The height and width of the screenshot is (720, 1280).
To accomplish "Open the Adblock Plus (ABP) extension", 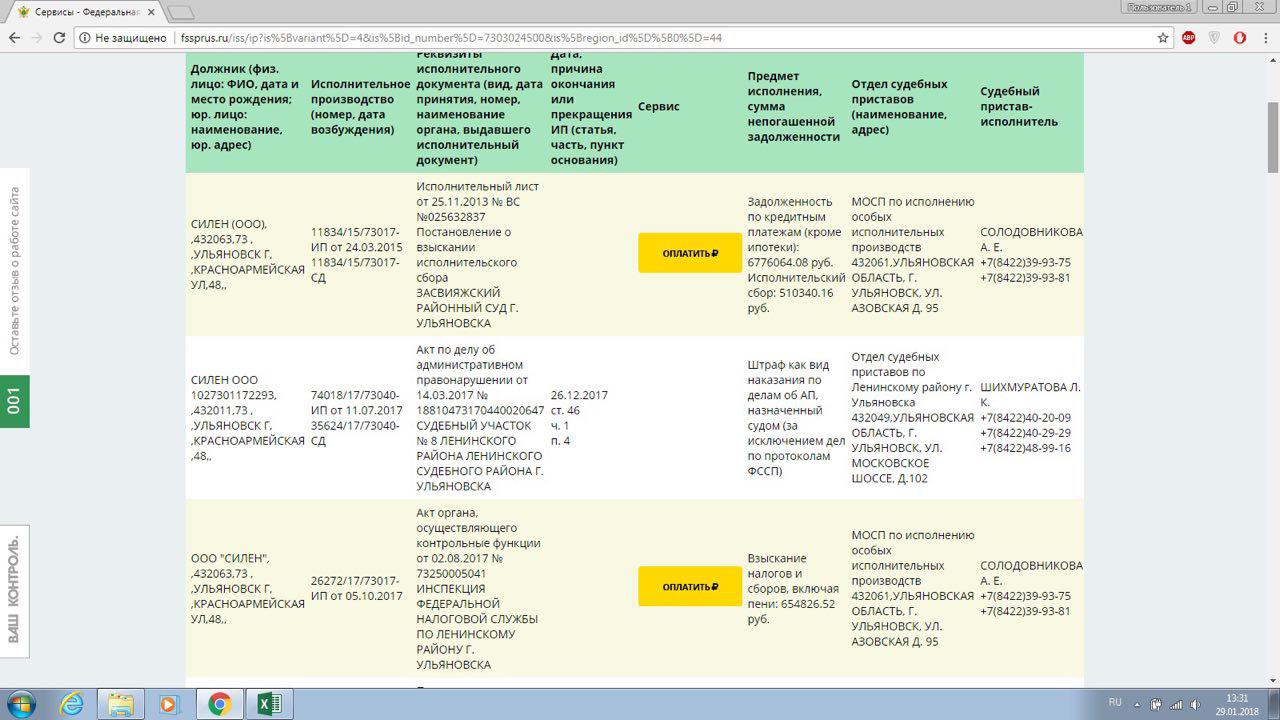I will point(1189,38).
